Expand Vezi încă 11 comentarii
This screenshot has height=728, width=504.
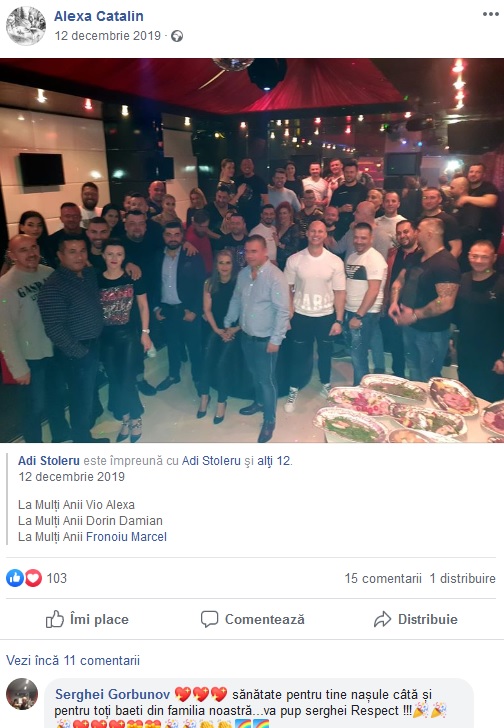click(x=73, y=660)
